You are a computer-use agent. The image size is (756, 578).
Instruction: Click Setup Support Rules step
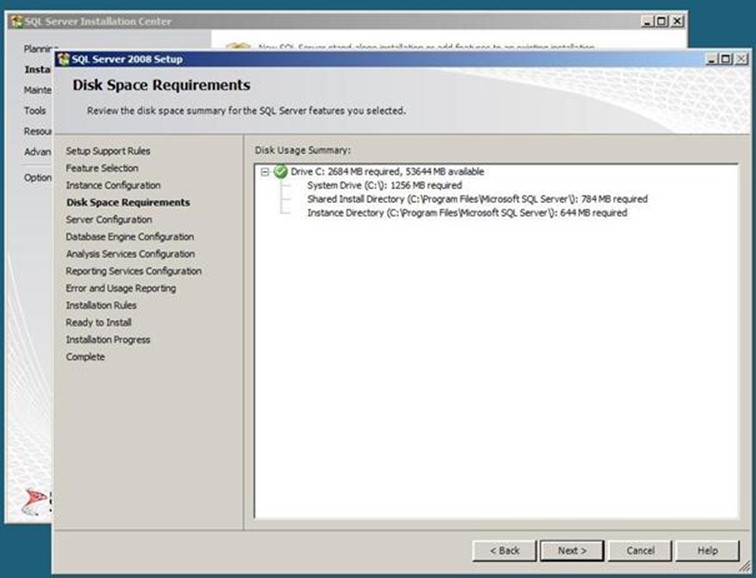(x=108, y=151)
